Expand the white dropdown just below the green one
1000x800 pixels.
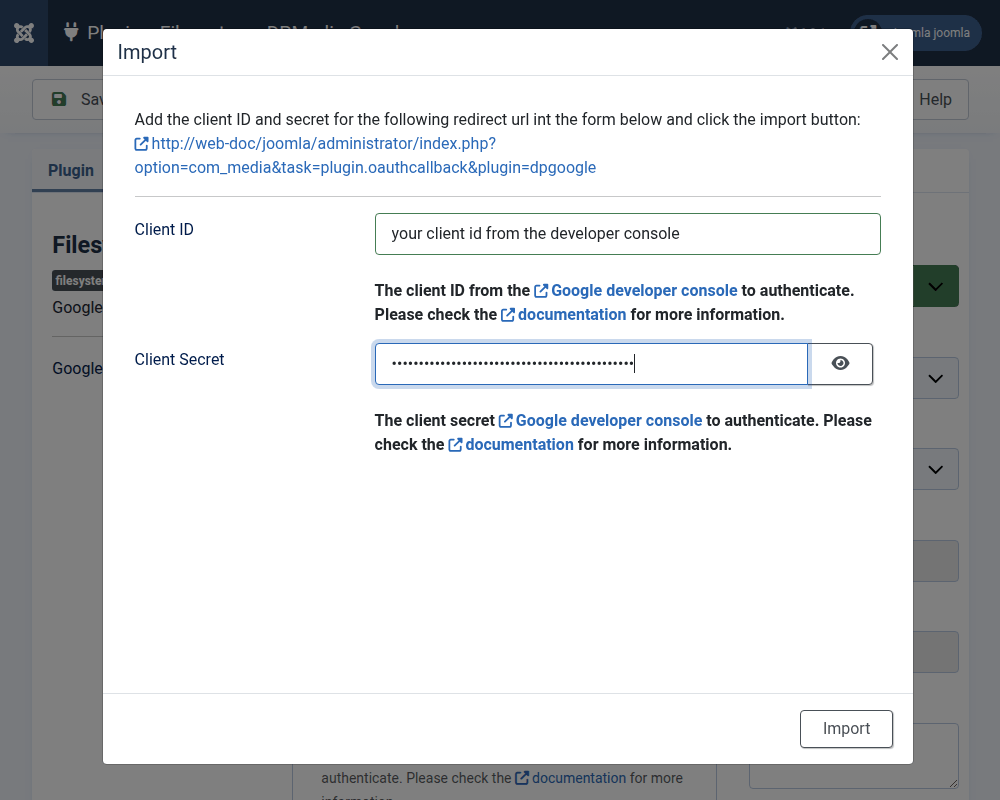coord(936,378)
